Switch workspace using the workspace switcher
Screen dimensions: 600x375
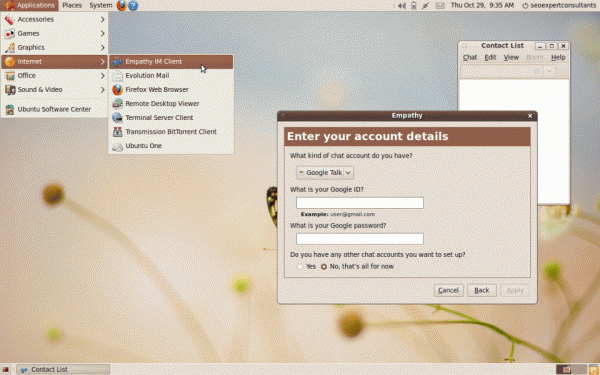coord(571,370)
